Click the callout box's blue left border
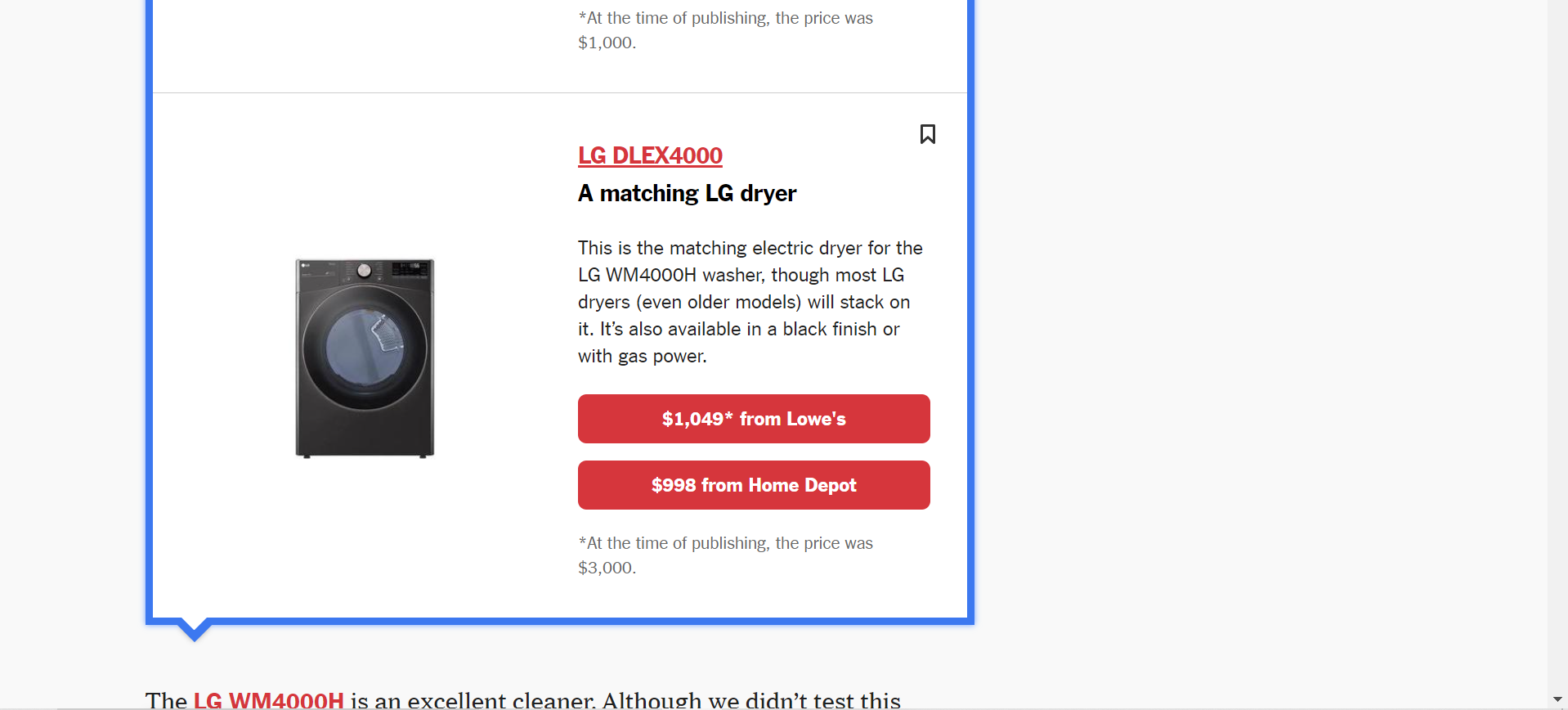1568x710 pixels. (149, 311)
